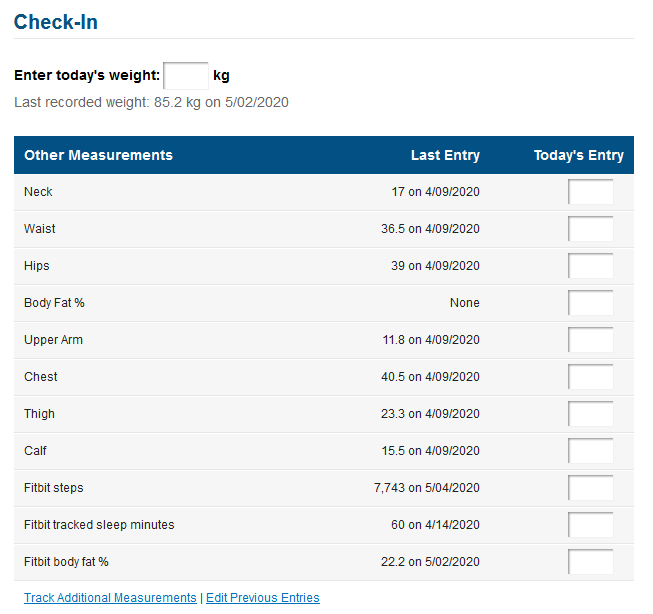Click the Fitbit body fat % entry box
Image resolution: width=653 pixels, height=614 pixels.
click(591, 562)
